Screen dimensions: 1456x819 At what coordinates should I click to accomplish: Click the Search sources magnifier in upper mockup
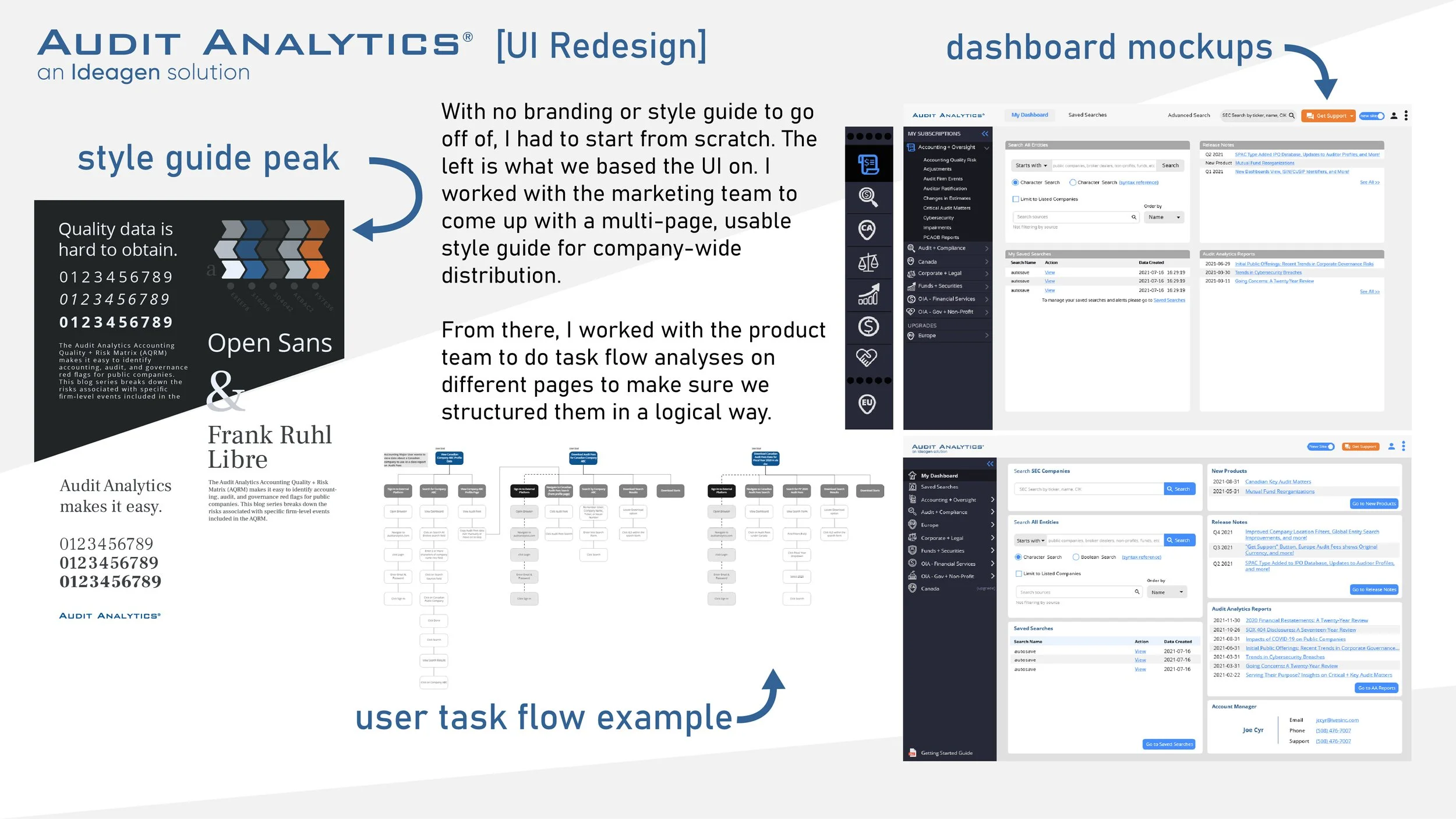pyautogui.click(x=1134, y=217)
